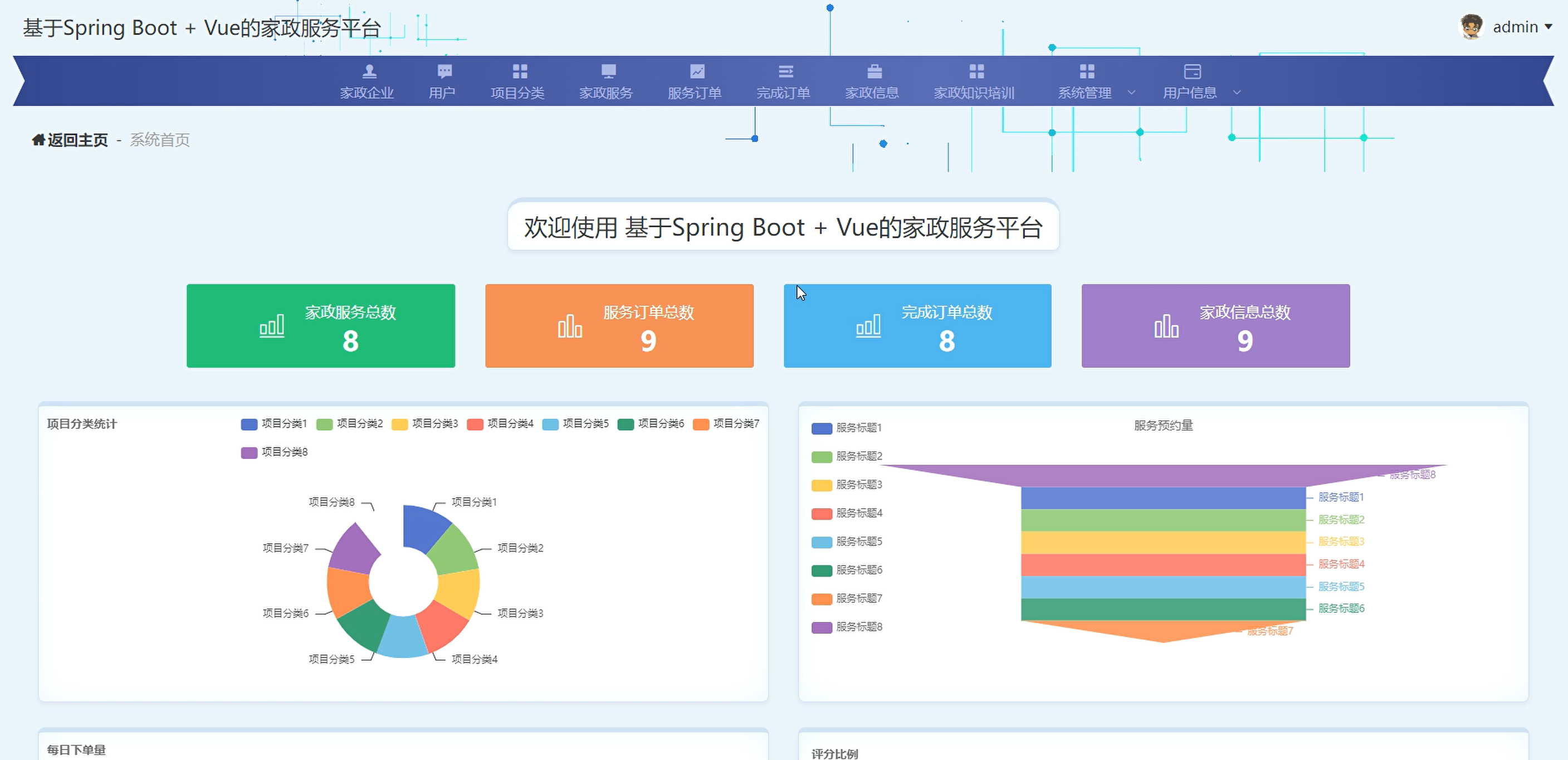This screenshot has height=760, width=1568.
Task: Toggle 项目分类6 legend in pie chart
Action: (x=651, y=424)
